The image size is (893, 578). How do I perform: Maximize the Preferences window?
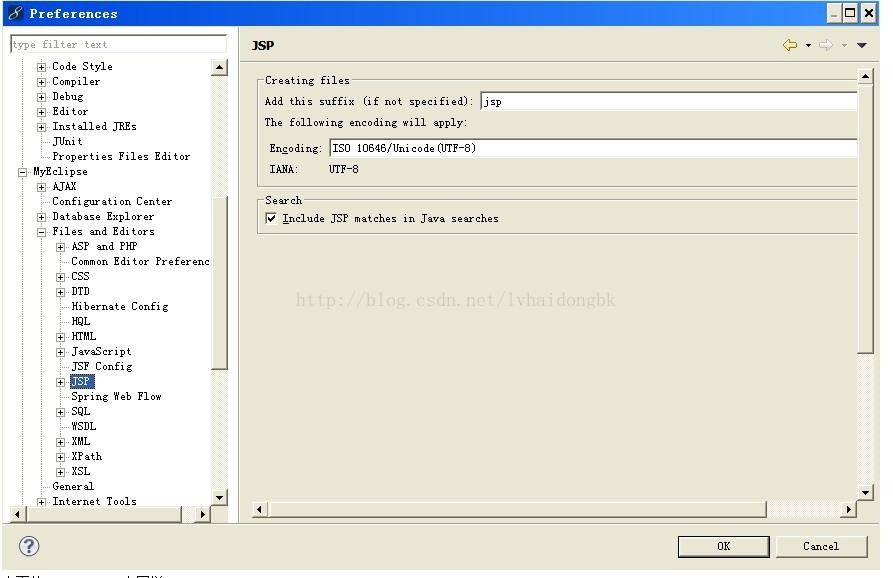pyautogui.click(x=850, y=13)
